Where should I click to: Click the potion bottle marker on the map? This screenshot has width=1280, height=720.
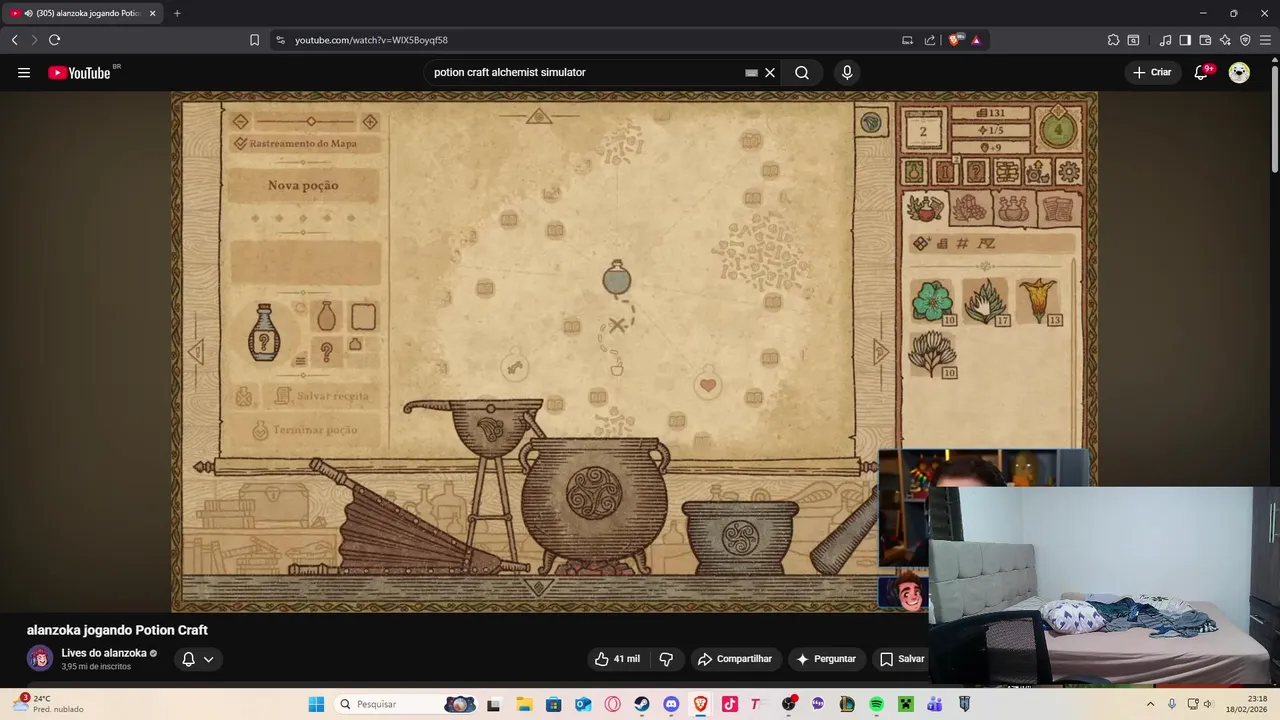617,278
